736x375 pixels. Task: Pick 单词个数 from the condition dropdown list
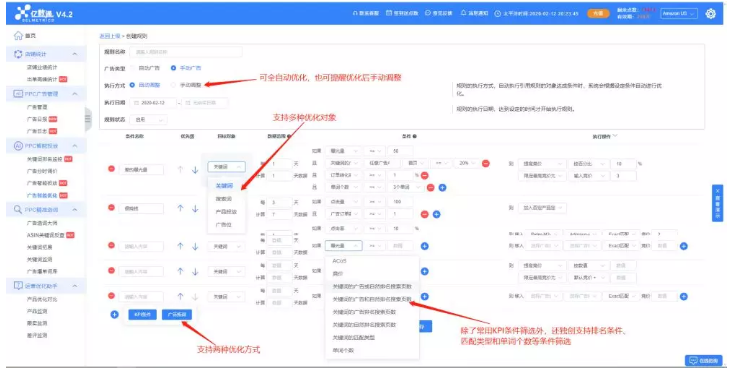tap(343, 350)
